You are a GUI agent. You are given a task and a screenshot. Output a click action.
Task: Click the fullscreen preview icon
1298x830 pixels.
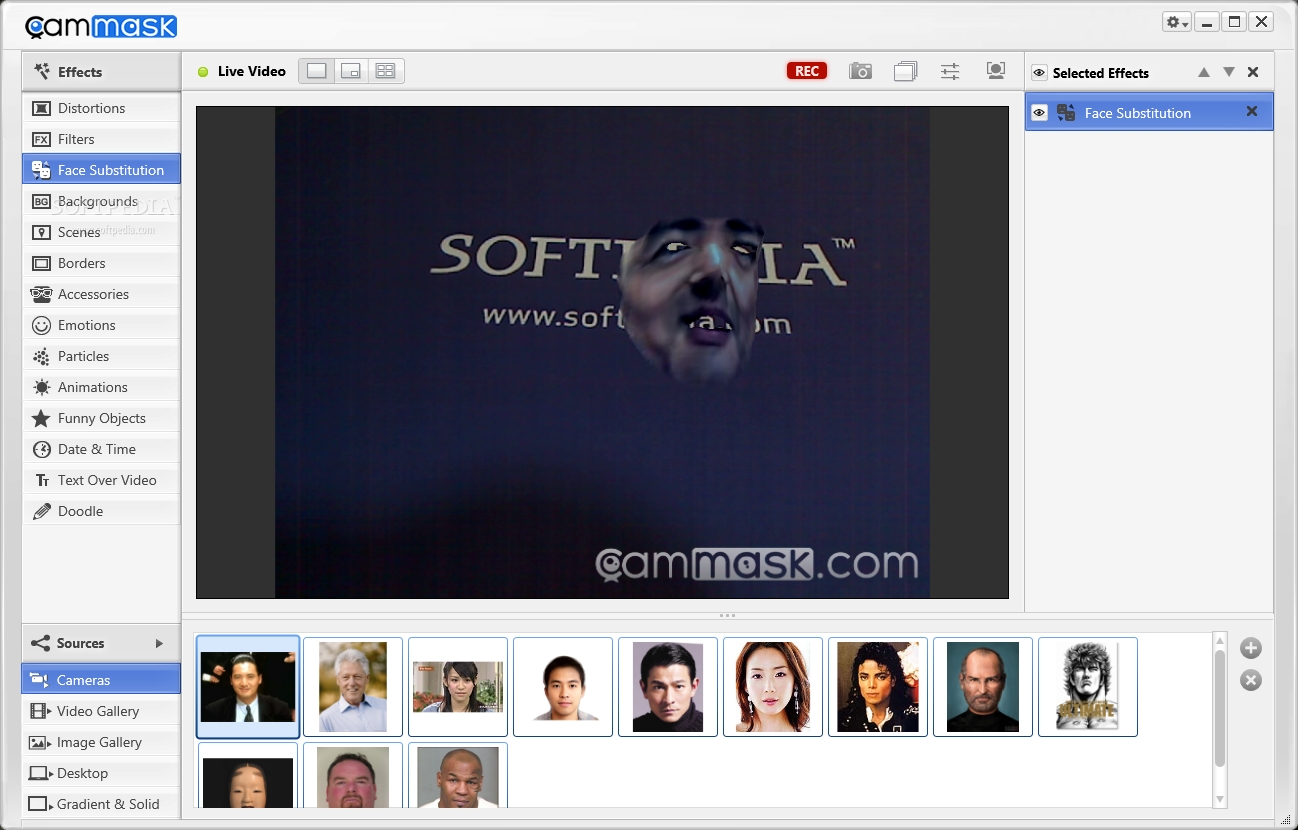coord(995,70)
